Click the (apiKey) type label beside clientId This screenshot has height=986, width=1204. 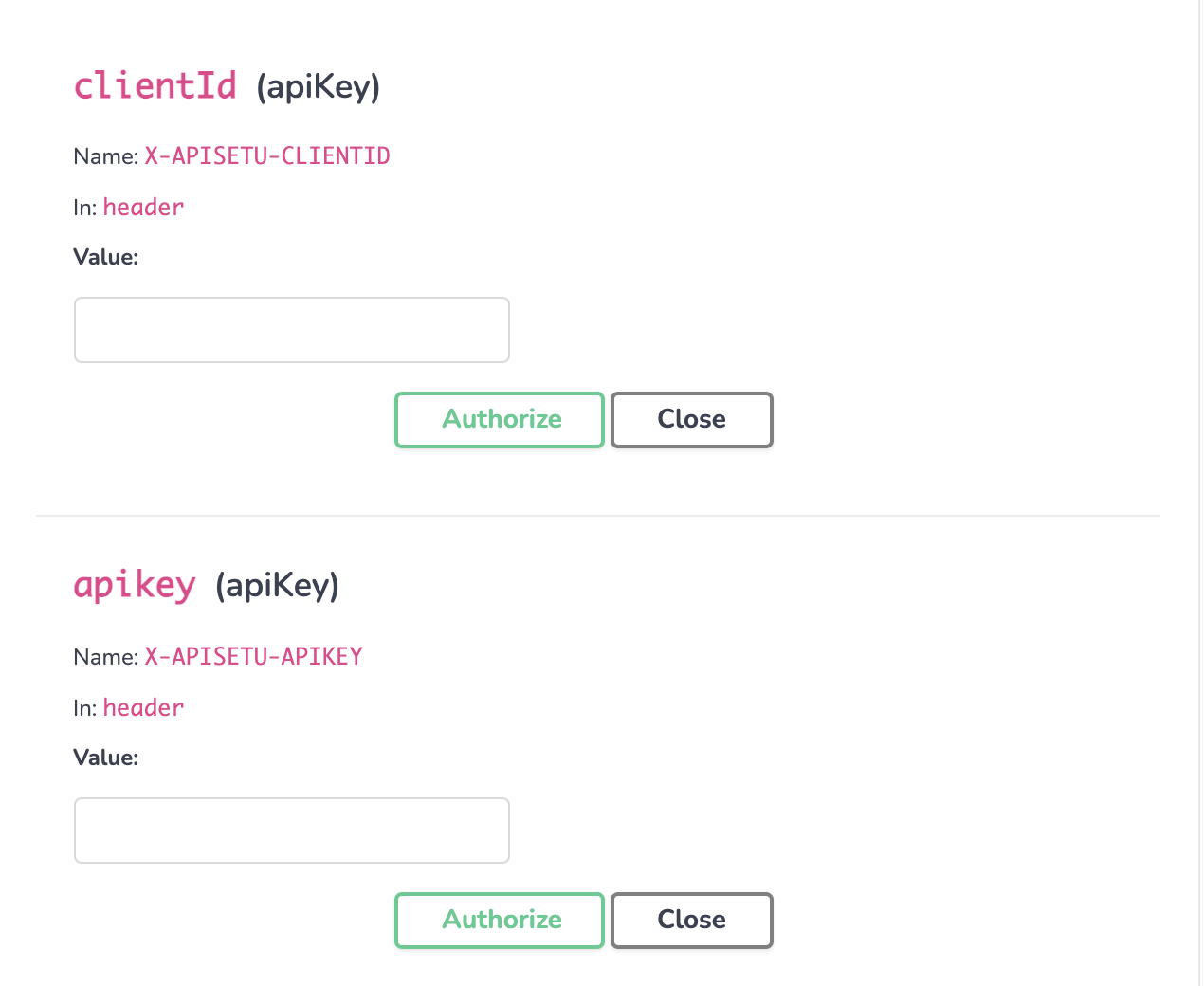[319, 87]
